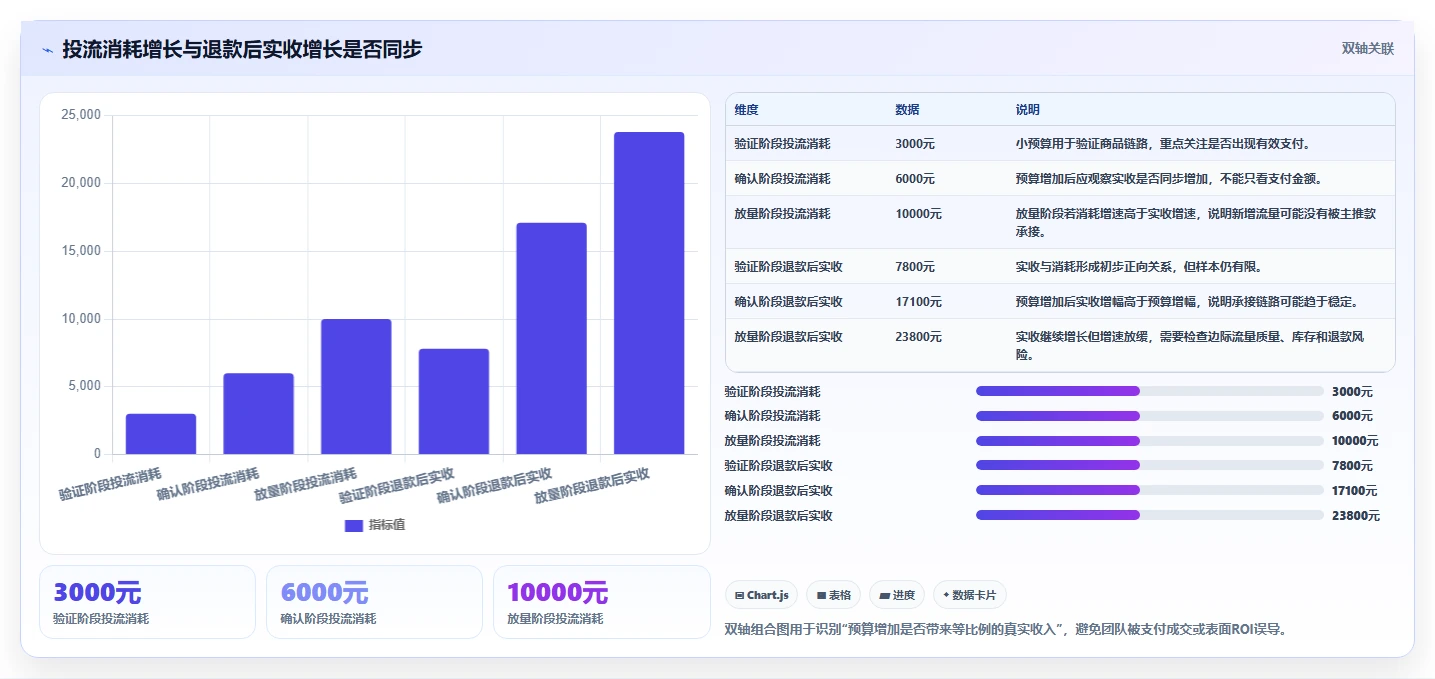The width and height of the screenshot is (1435, 679).
Task: Click the 6000元 cell in the table
Action: [915, 179]
